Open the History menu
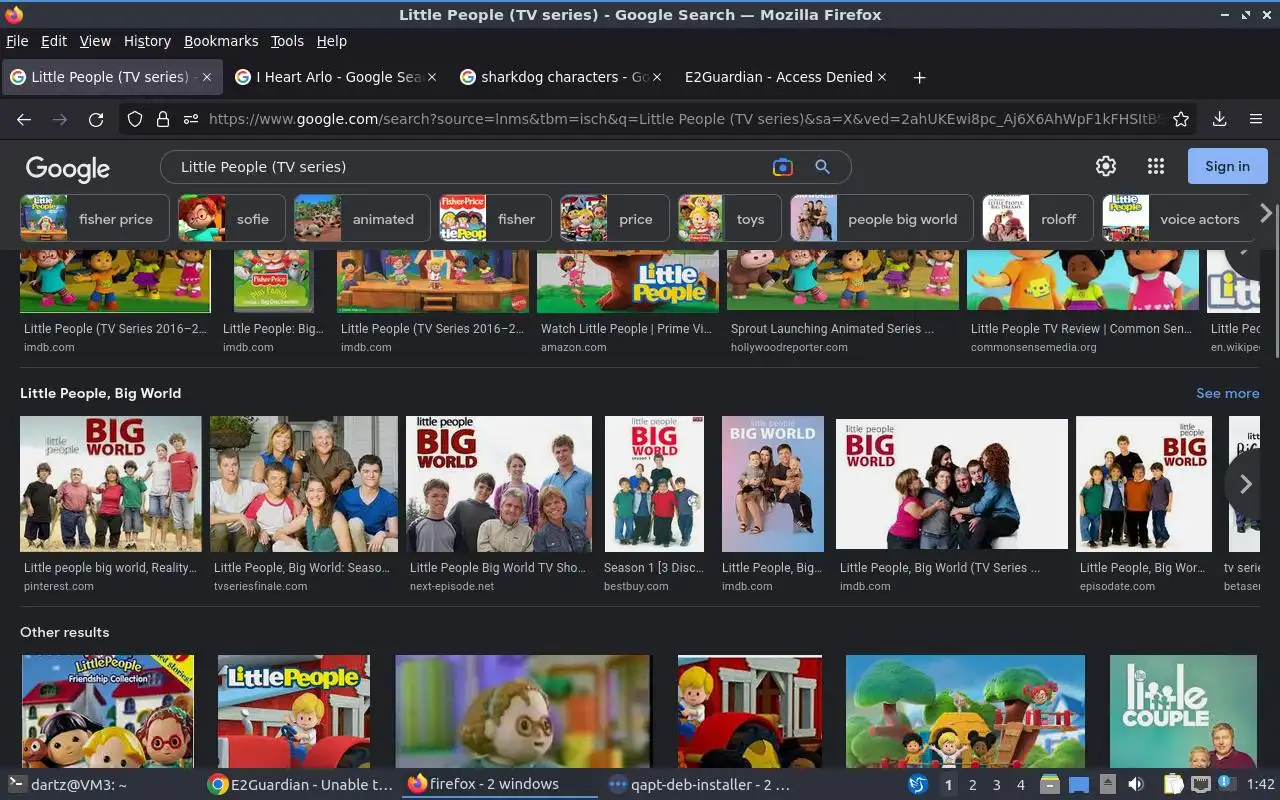Screen dimensions: 1280x800 pos(147,41)
